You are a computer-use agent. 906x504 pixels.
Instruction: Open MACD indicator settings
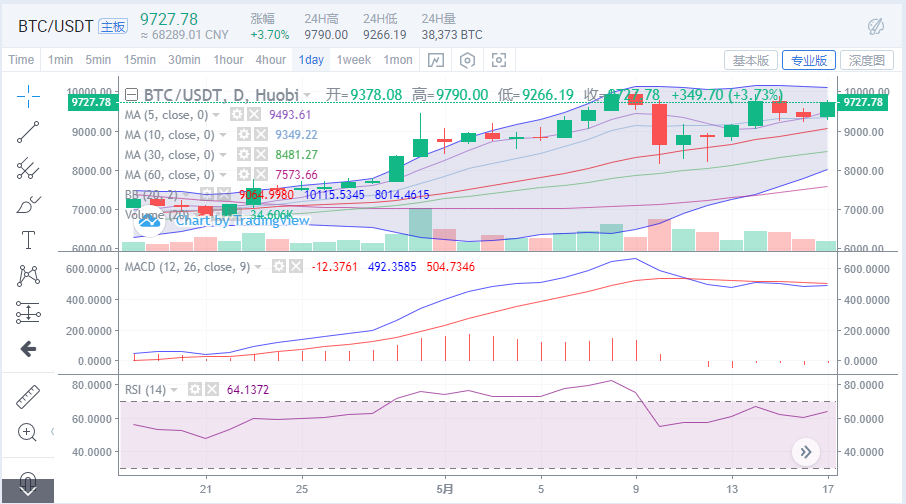pyautogui.click(x=279, y=266)
